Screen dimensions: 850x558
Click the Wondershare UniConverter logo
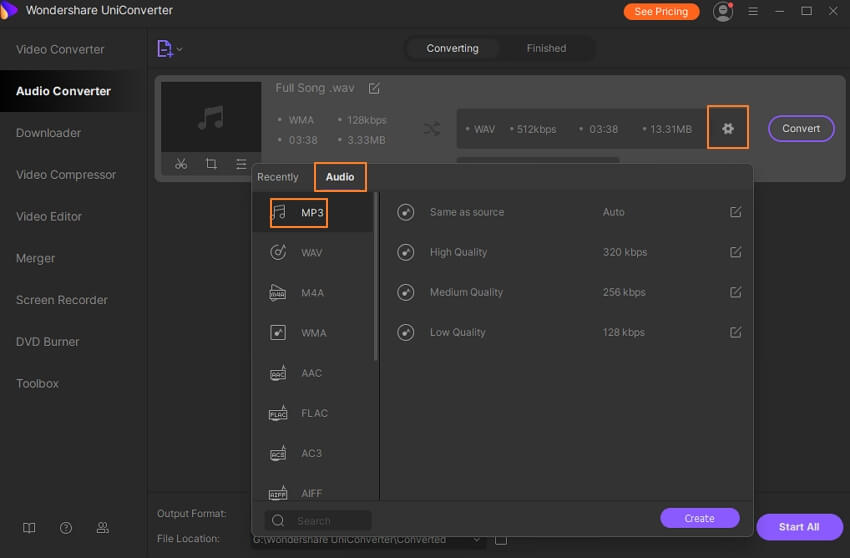[x=8, y=10]
